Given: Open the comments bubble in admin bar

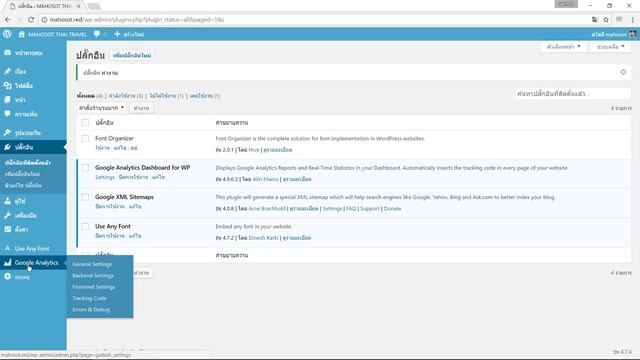Looking at the screenshot, I should [97, 34].
